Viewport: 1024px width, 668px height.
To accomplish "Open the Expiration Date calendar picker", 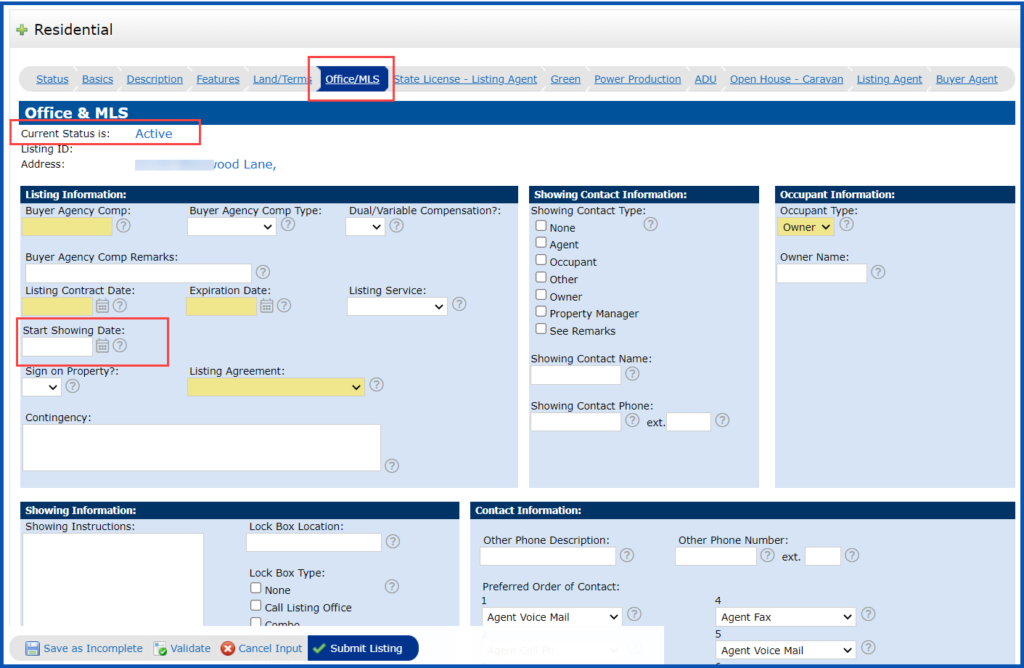I will tap(266, 306).
